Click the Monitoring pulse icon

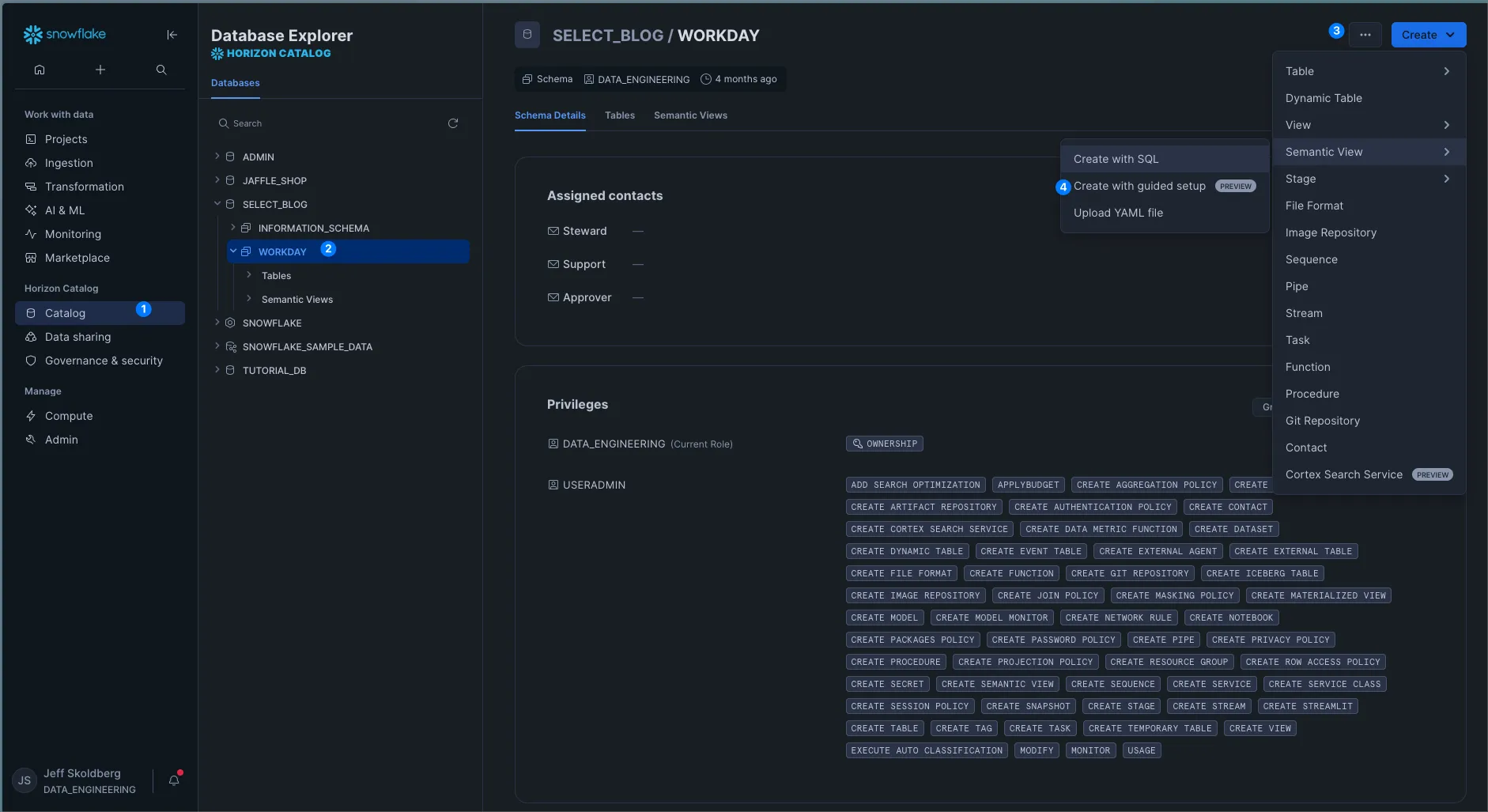(x=31, y=234)
